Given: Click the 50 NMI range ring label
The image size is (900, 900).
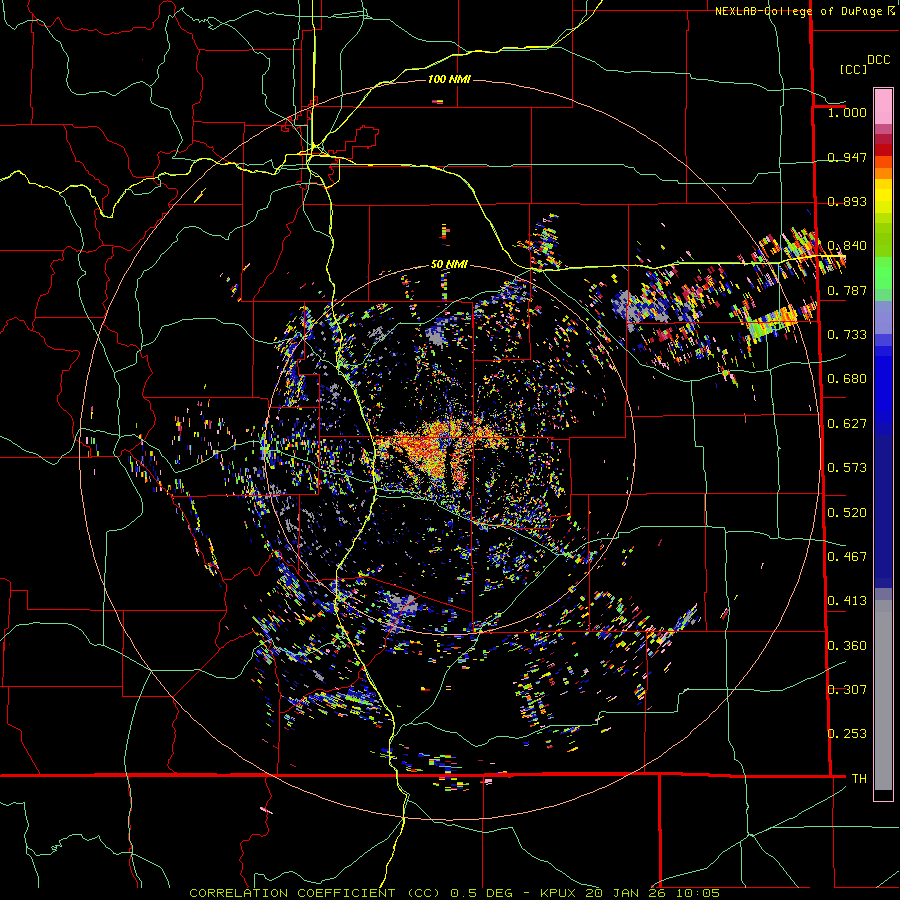Looking at the screenshot, I should [449, 264].
